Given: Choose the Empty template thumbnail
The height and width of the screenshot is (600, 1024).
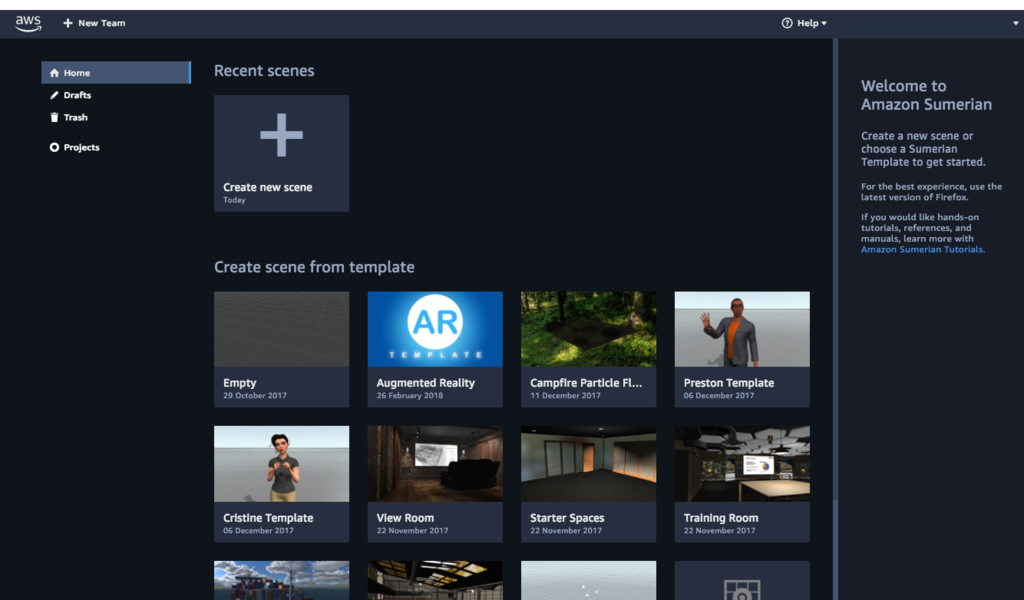Looking at the screenshot, I should coord(281,329).
